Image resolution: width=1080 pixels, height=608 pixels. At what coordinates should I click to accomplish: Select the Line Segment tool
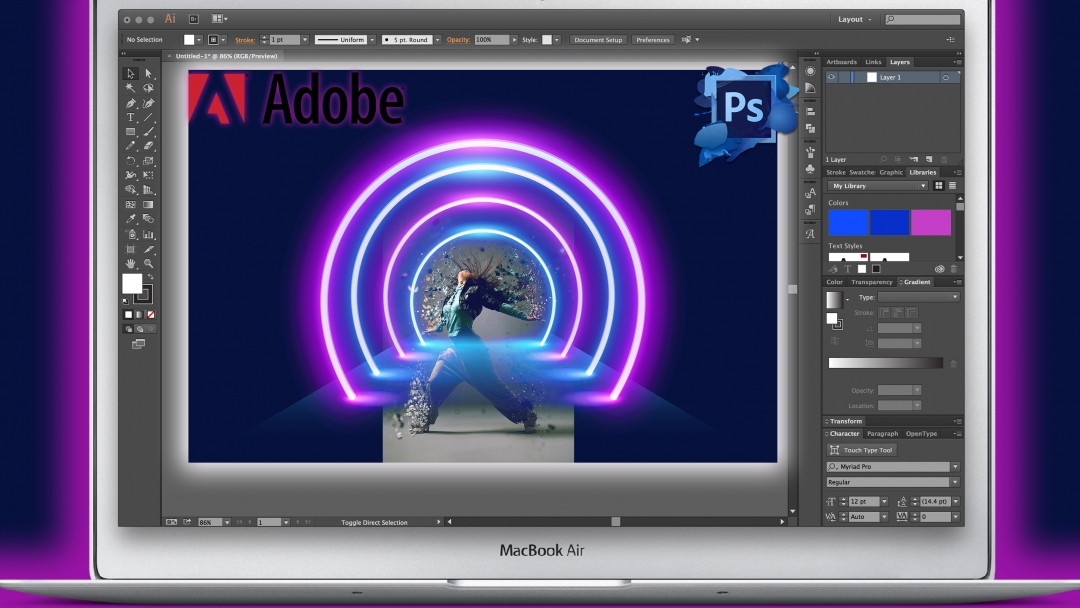coord(148,117)
